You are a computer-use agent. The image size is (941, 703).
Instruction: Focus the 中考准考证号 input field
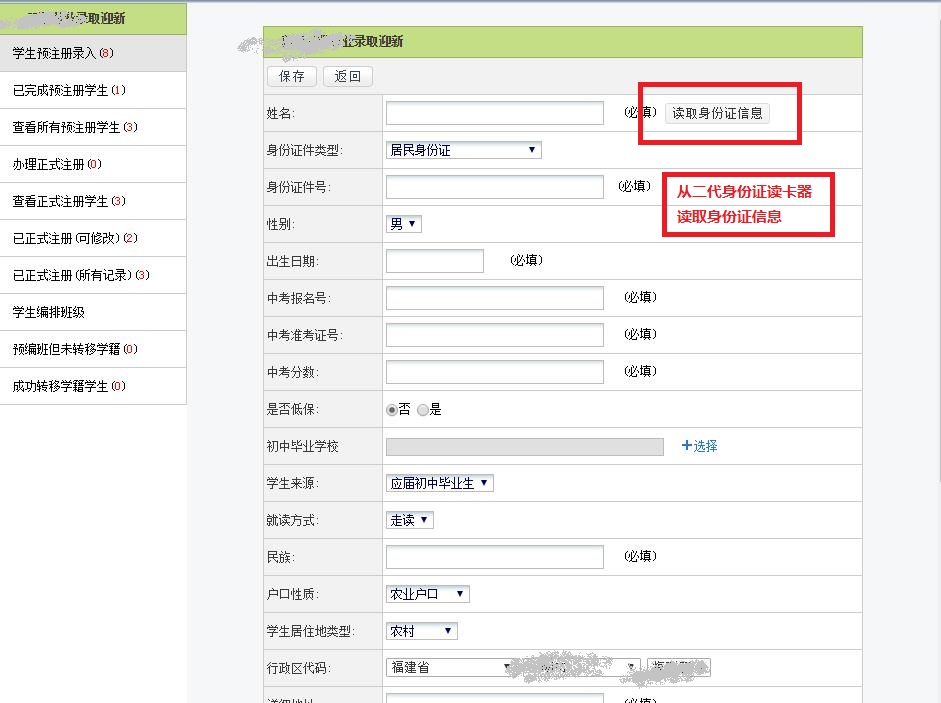click(x=495, y=335)
